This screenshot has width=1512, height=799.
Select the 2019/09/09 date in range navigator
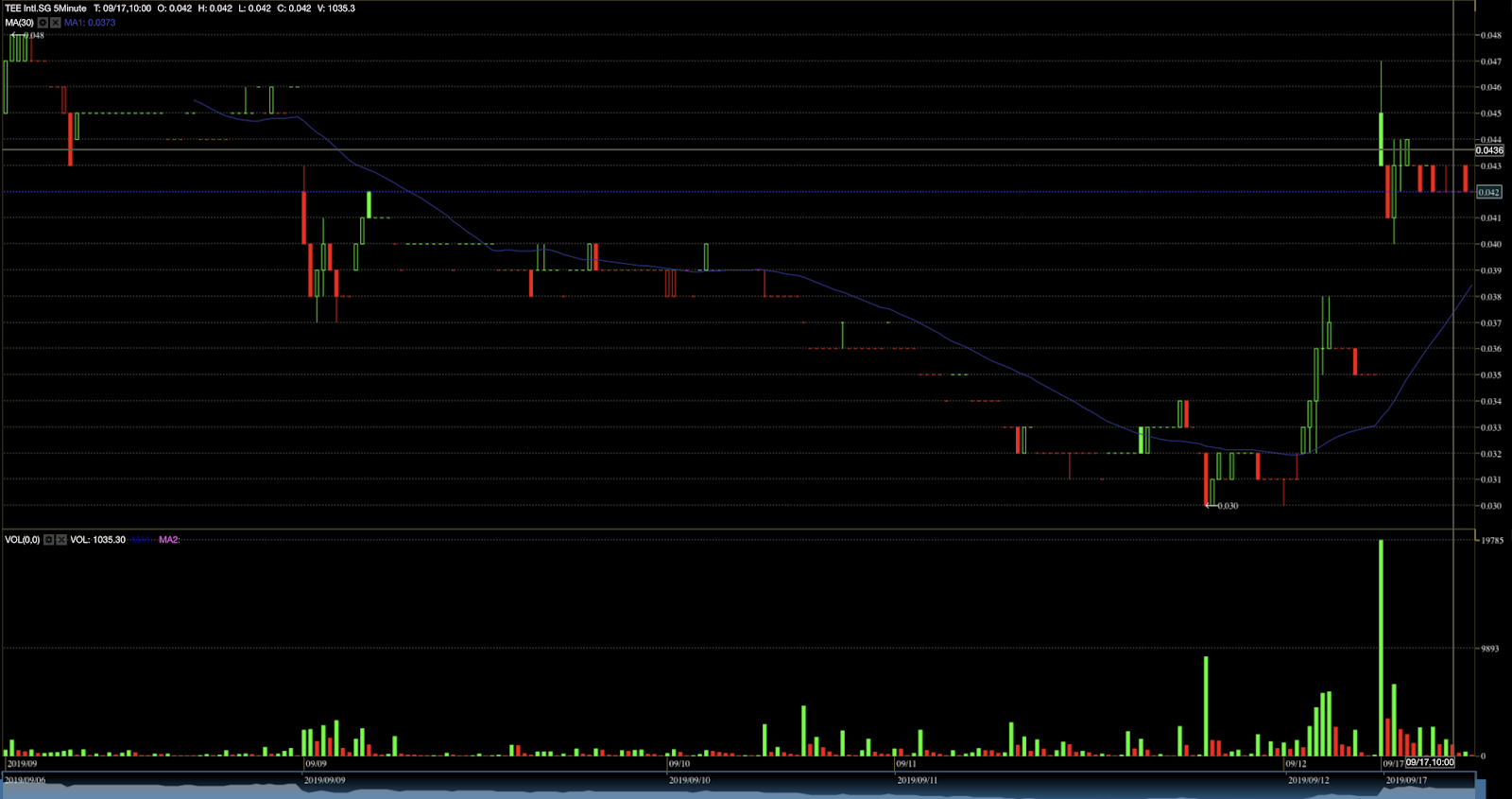click(x=324, y=780)
